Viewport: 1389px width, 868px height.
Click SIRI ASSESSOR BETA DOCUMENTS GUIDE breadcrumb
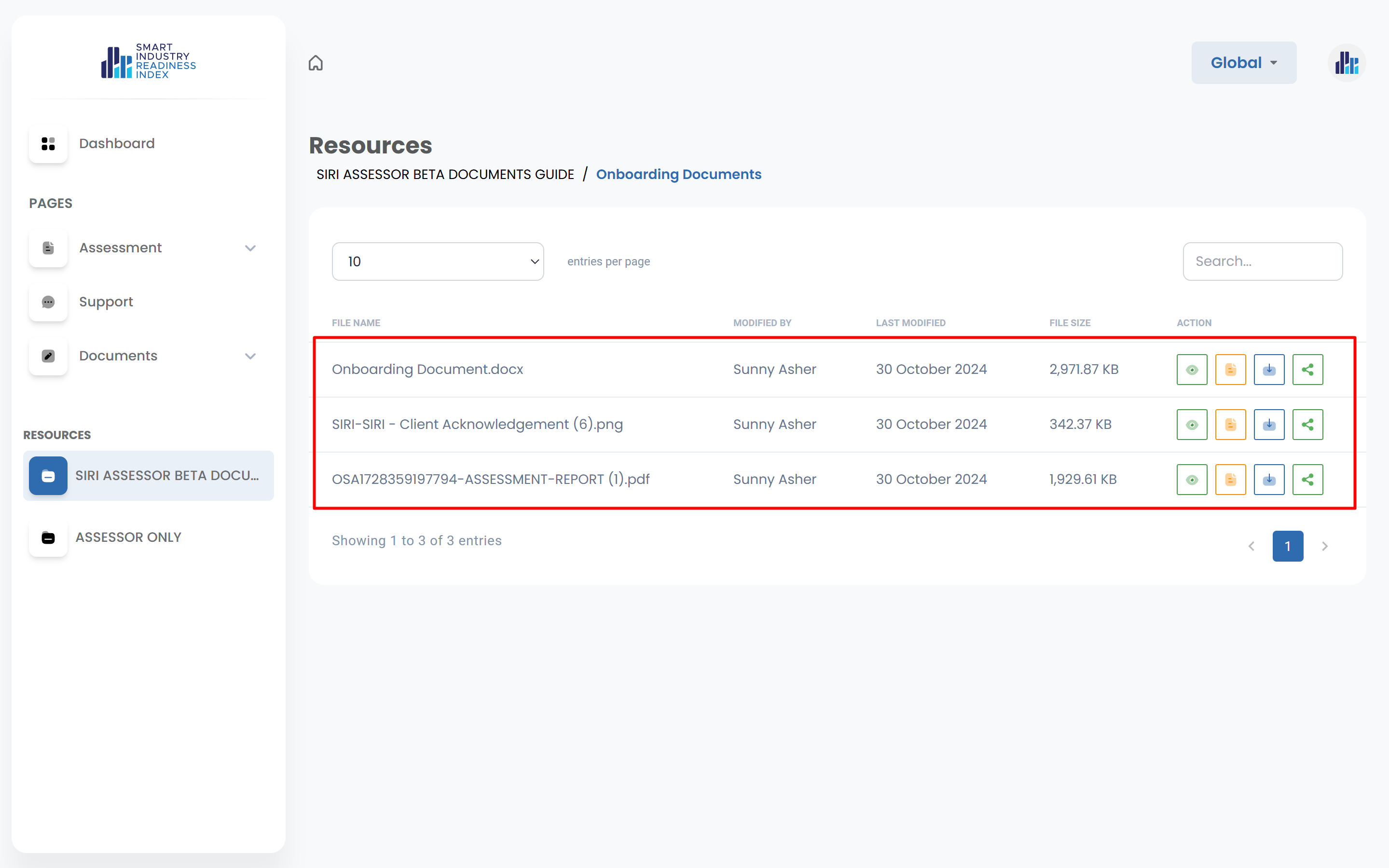tap(445, 175)
